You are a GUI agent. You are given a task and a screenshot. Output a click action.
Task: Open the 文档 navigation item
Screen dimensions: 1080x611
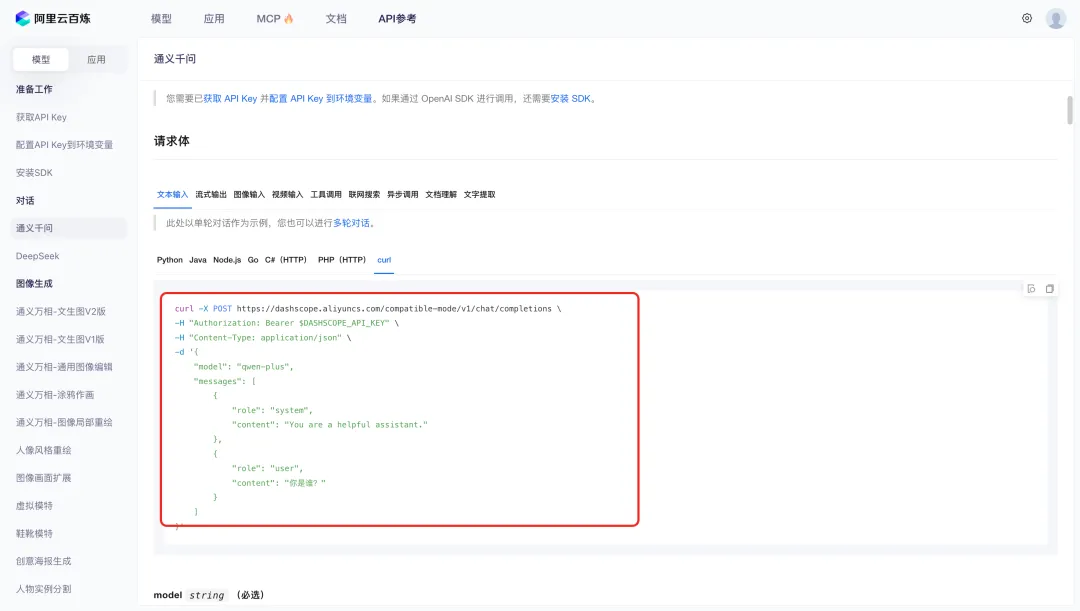point(336,19)
